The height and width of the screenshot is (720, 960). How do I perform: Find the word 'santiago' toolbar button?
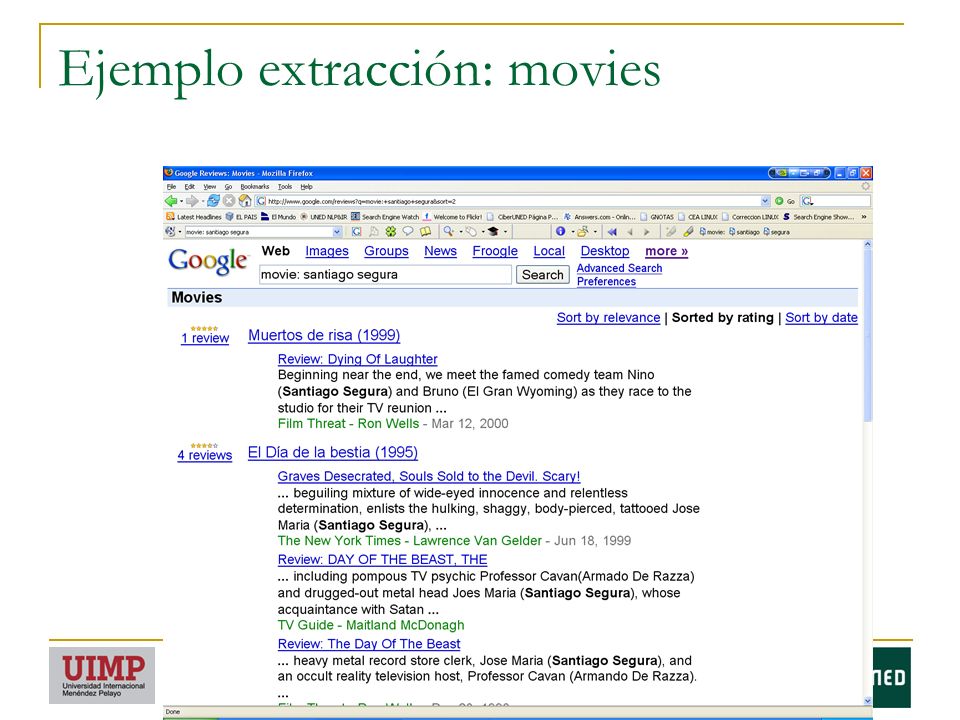pos(744,232)
